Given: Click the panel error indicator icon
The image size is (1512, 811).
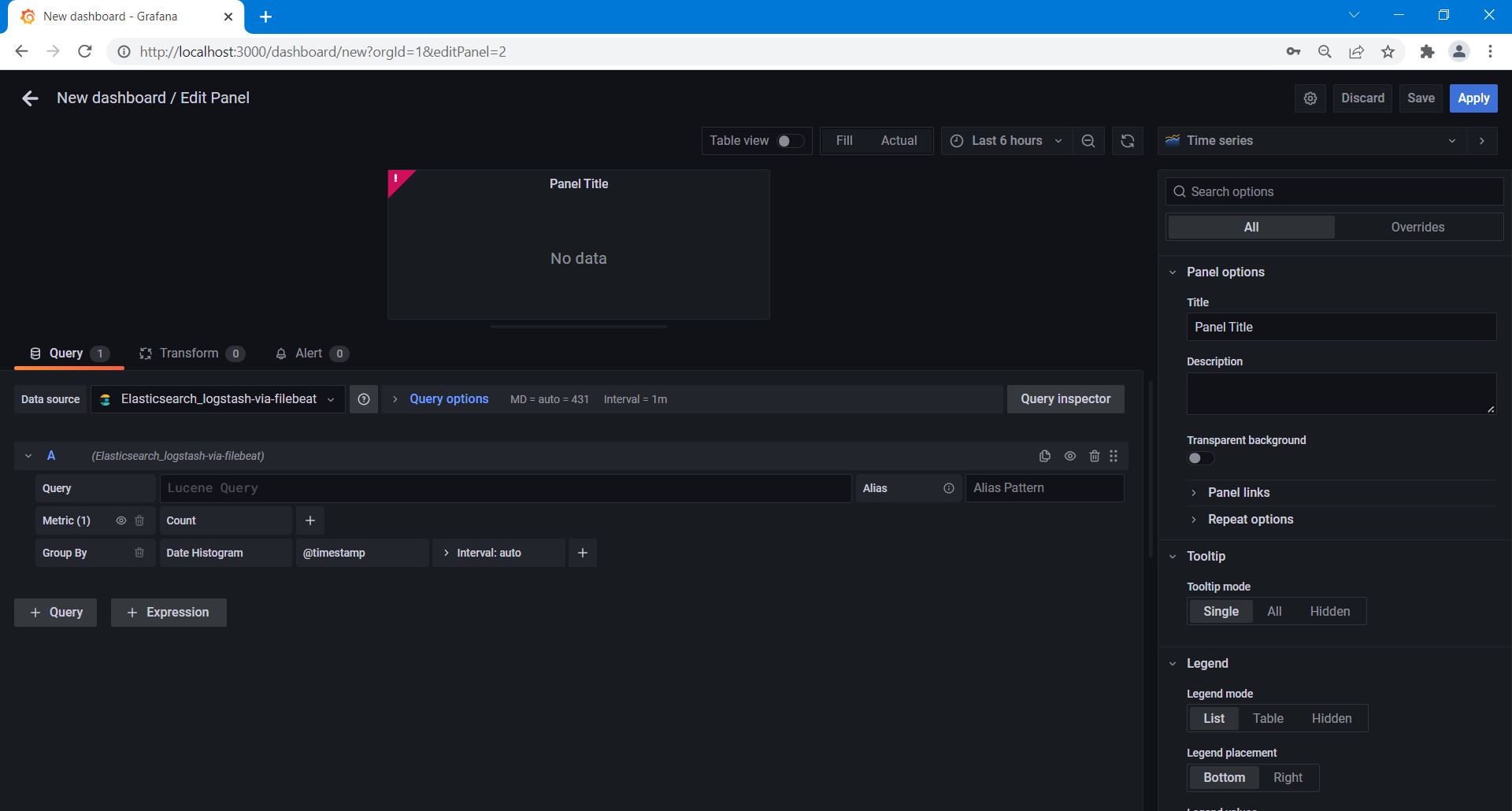Looking at the screenshot, I should tap(396, 180).
